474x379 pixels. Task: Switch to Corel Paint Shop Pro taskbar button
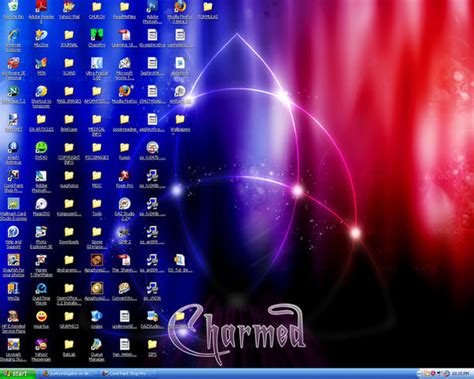pyautogui.click(x=127, y=374)
